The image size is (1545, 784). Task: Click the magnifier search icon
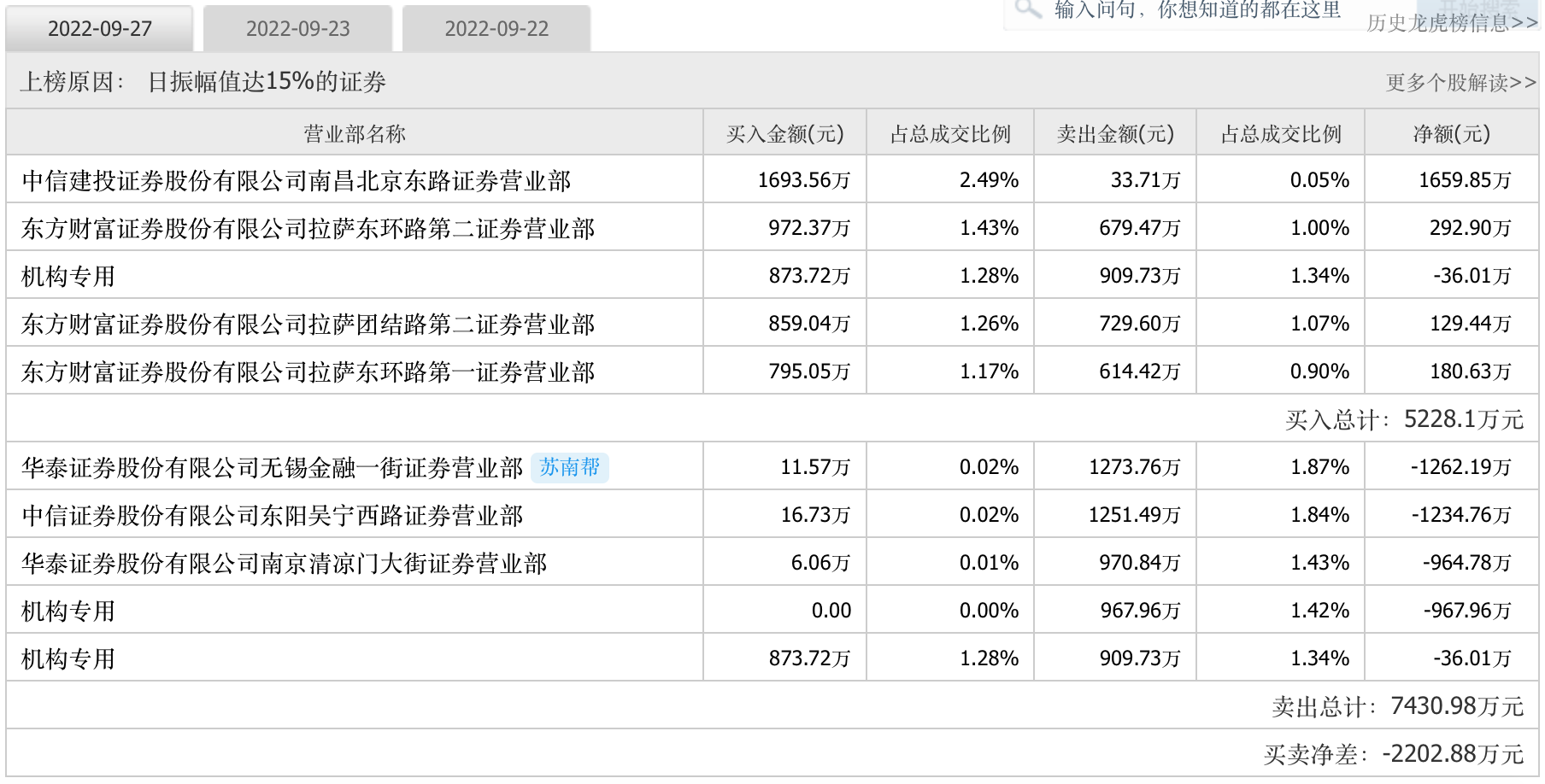(x=1028, y=9)
